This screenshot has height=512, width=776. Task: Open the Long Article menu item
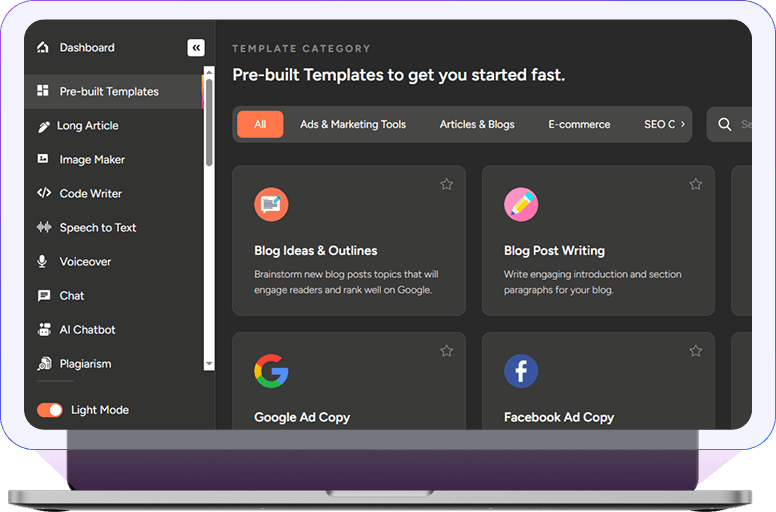87,126
